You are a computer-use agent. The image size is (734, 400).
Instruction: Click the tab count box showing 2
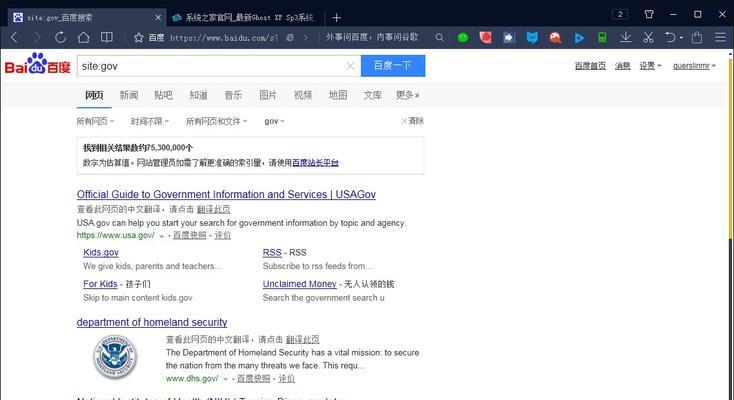pos(620,14)
